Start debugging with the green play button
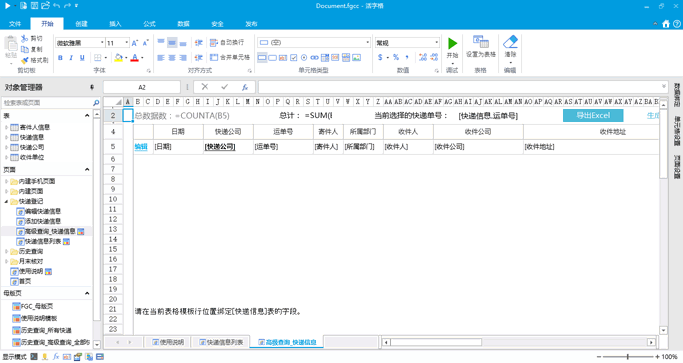 [452, 43]
